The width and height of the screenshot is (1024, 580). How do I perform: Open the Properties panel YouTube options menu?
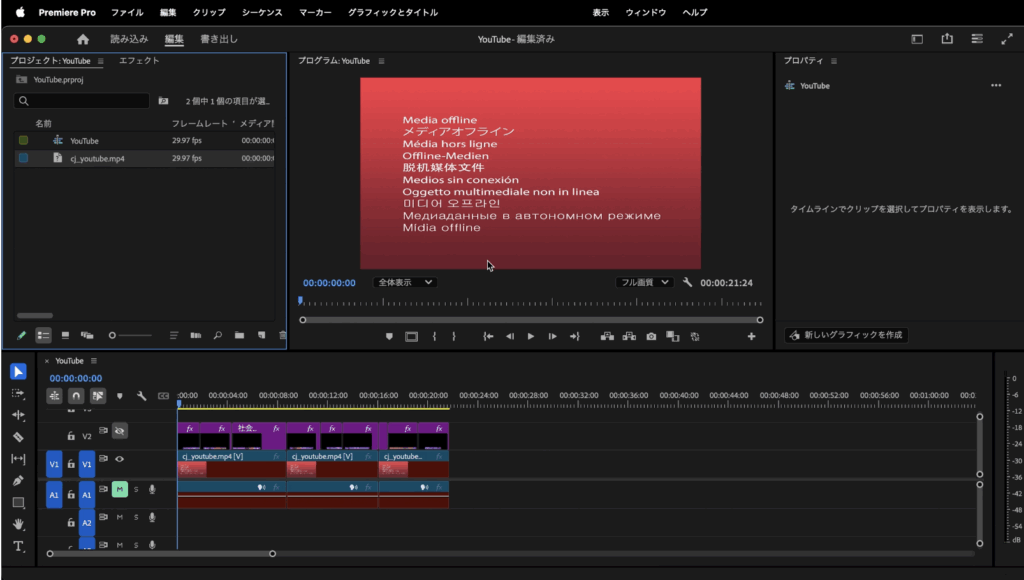point(995,86)
